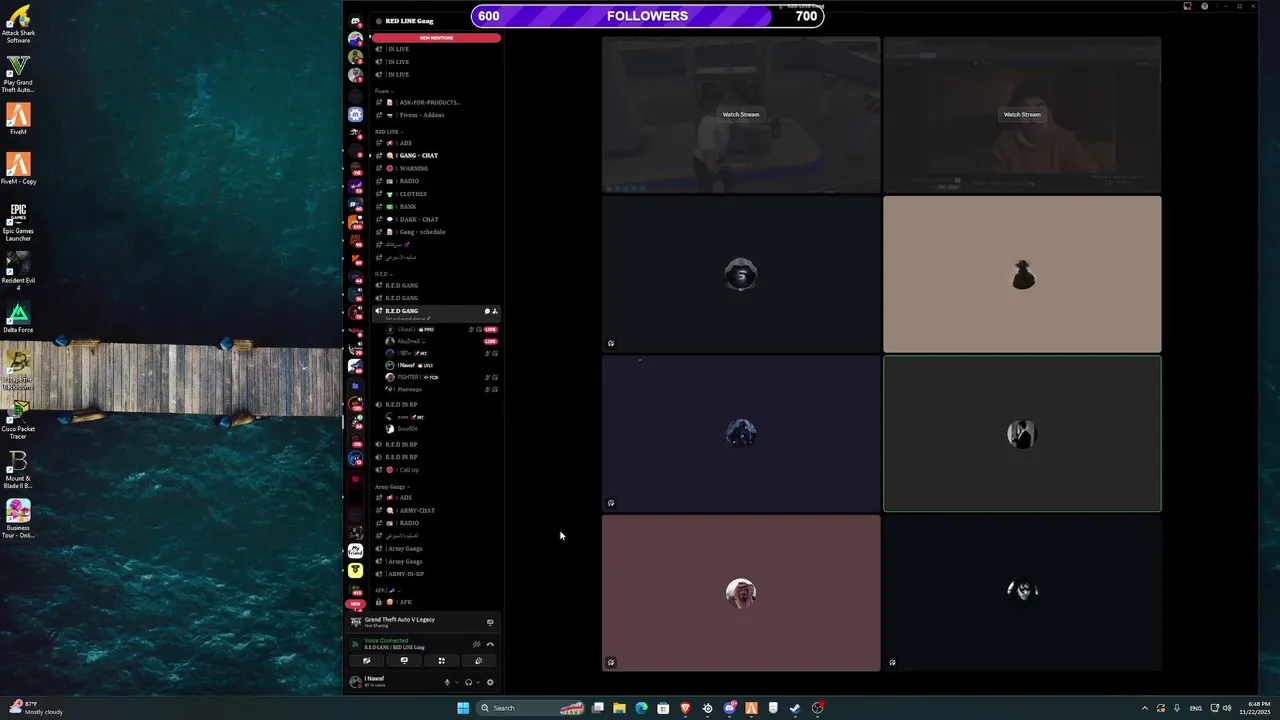Screen dimensions: 1280x720
Task: Open the My Friend server icon
Action: [x=355, y=551]
